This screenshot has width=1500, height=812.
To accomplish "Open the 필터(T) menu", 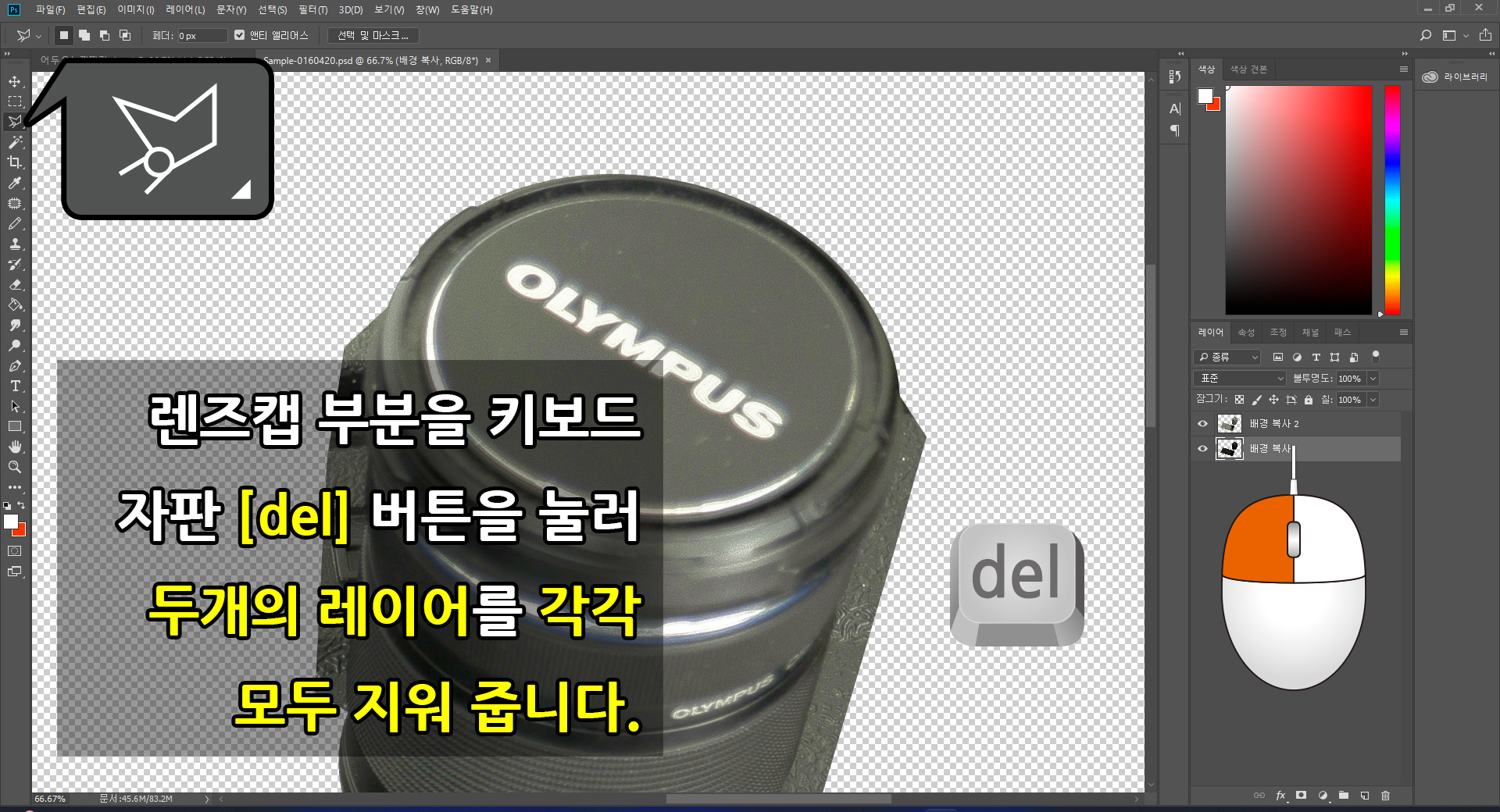I will pos(312,10).
